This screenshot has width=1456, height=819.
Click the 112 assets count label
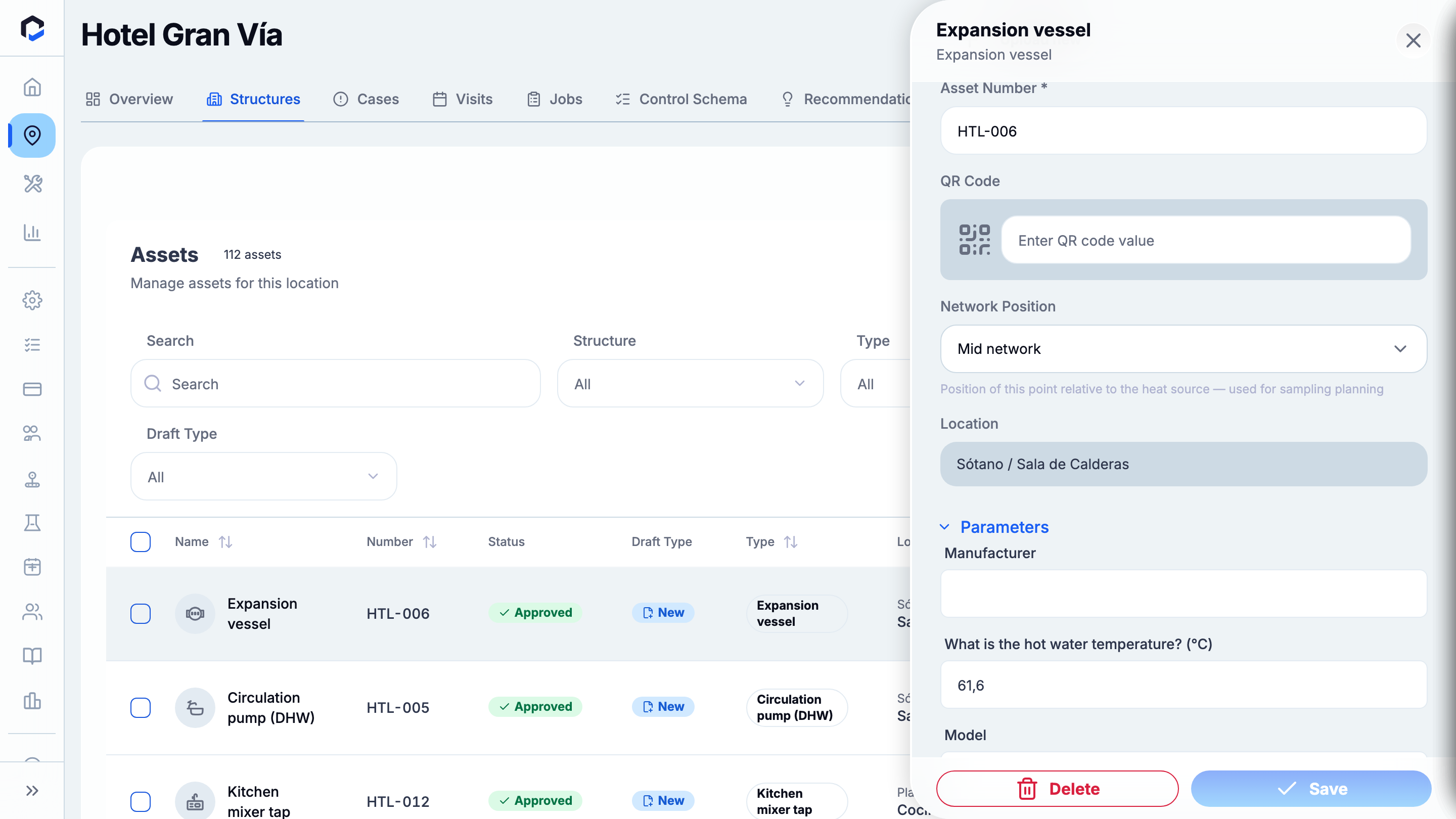tap(252, 254)
